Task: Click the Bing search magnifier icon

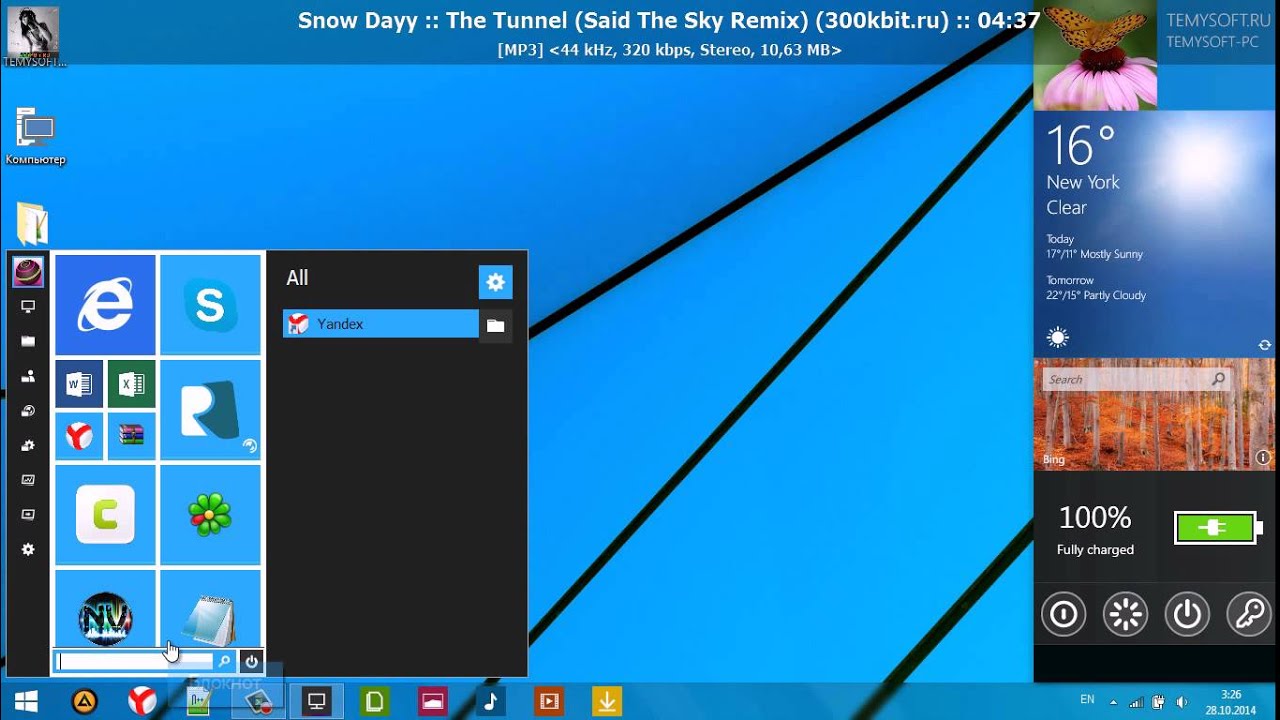Action: point(1218,379)
